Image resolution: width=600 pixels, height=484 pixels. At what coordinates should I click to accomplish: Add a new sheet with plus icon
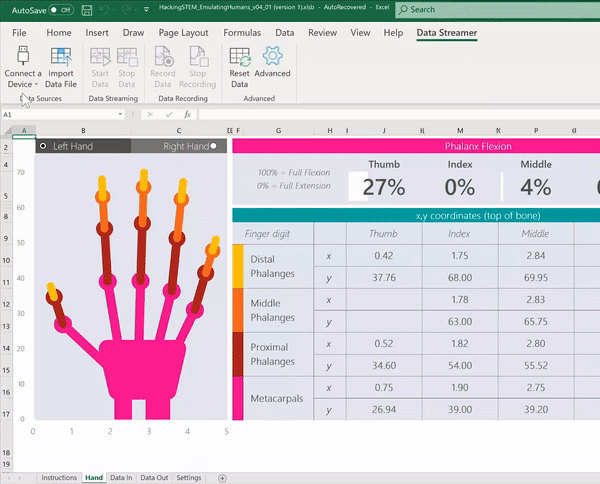point(222,478)
